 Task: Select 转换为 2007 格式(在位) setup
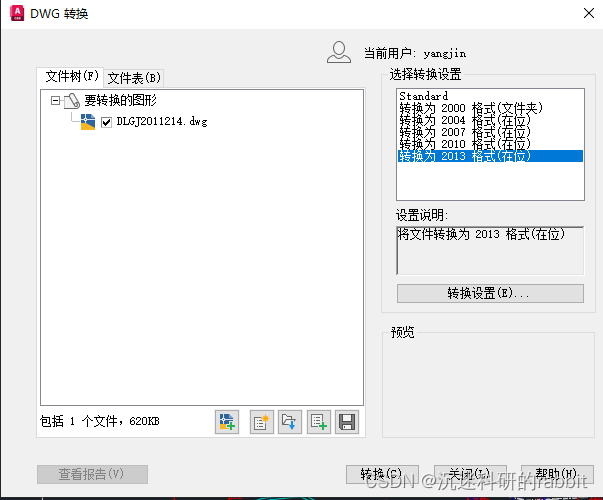click(490, 132)
